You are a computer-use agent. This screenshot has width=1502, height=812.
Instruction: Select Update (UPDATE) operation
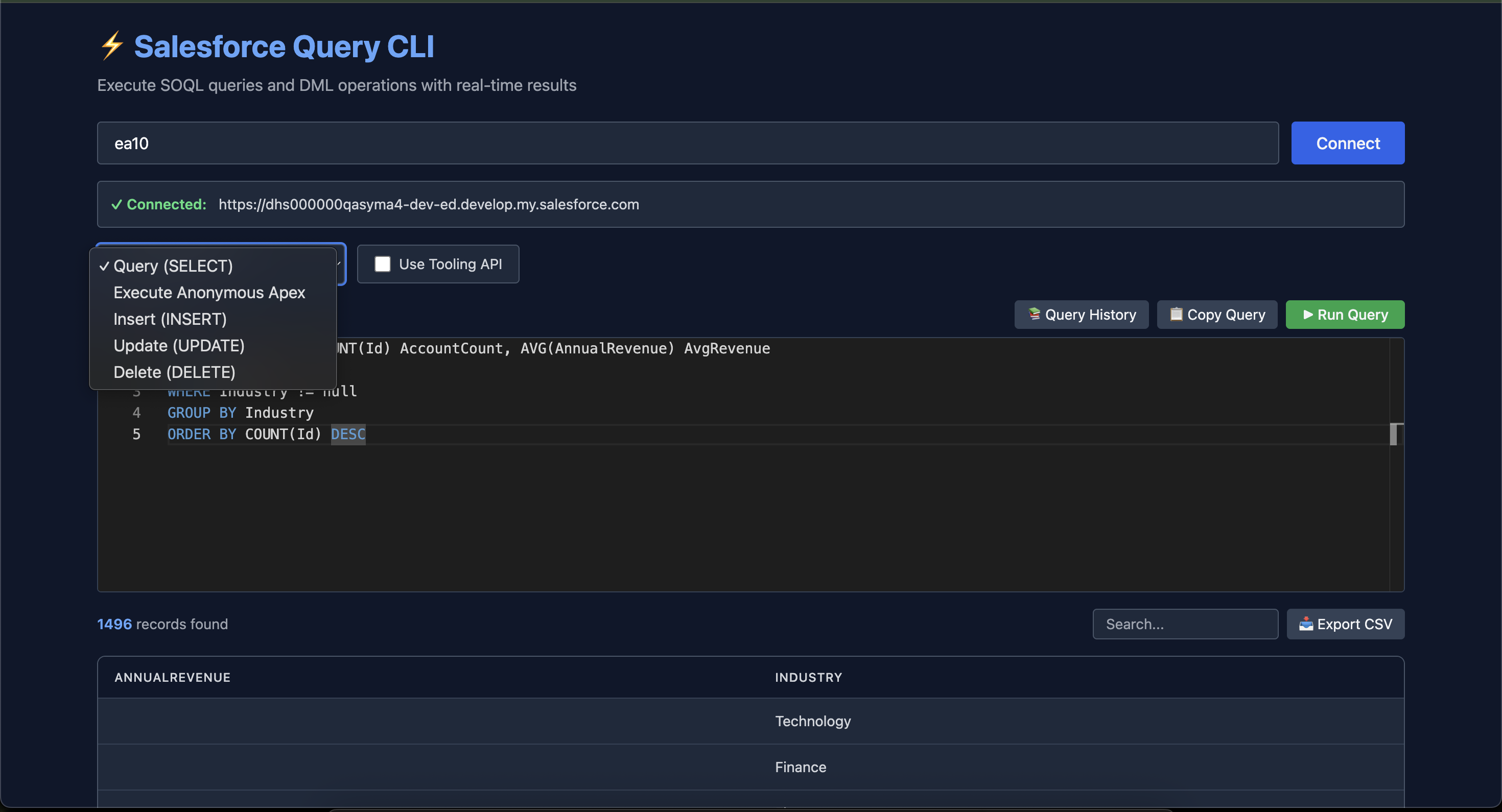click(x=178, y=346)
